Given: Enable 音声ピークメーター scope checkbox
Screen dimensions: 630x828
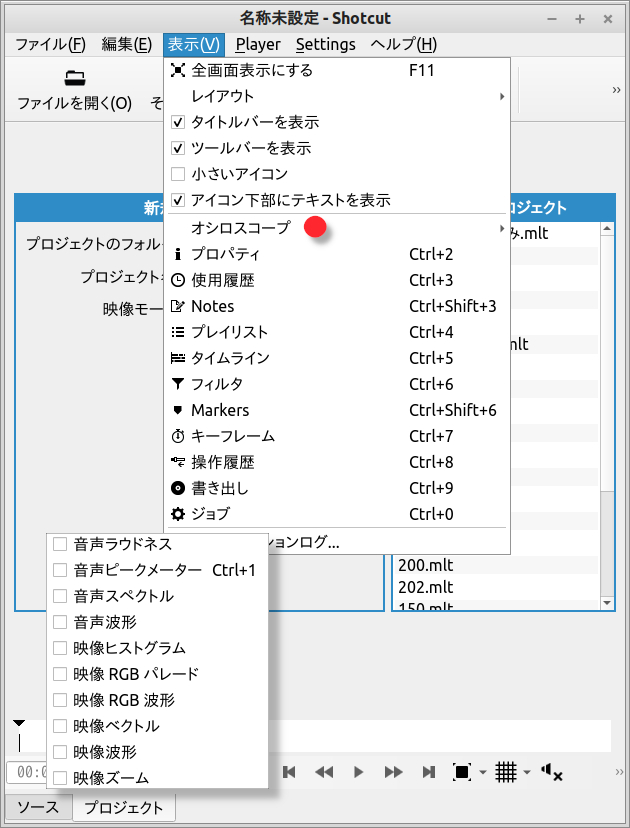Looking at the screenshot, I should tap(60, 570).
